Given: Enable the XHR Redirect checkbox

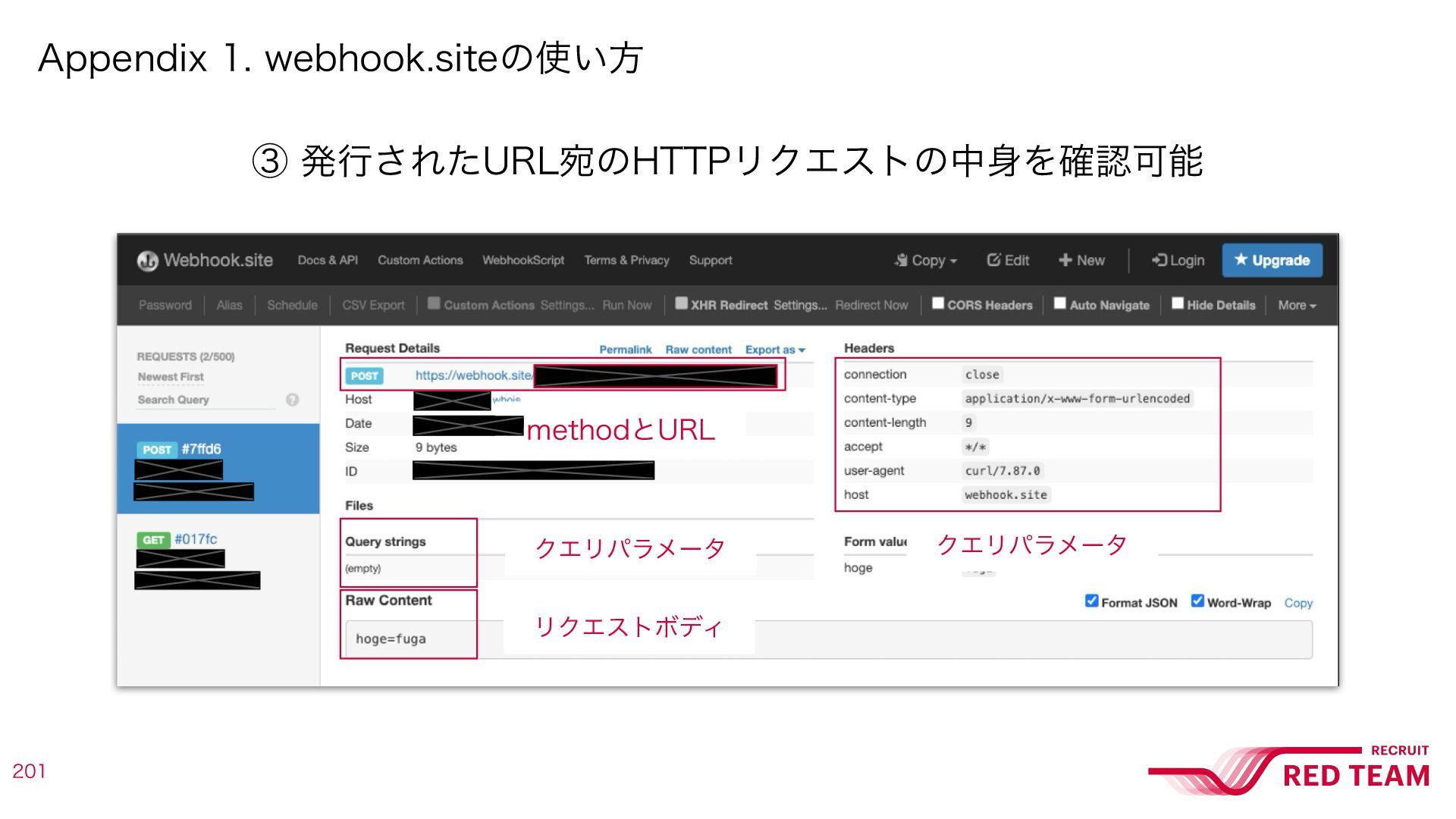Looking at the screenshot, I should tap(681, 303).
